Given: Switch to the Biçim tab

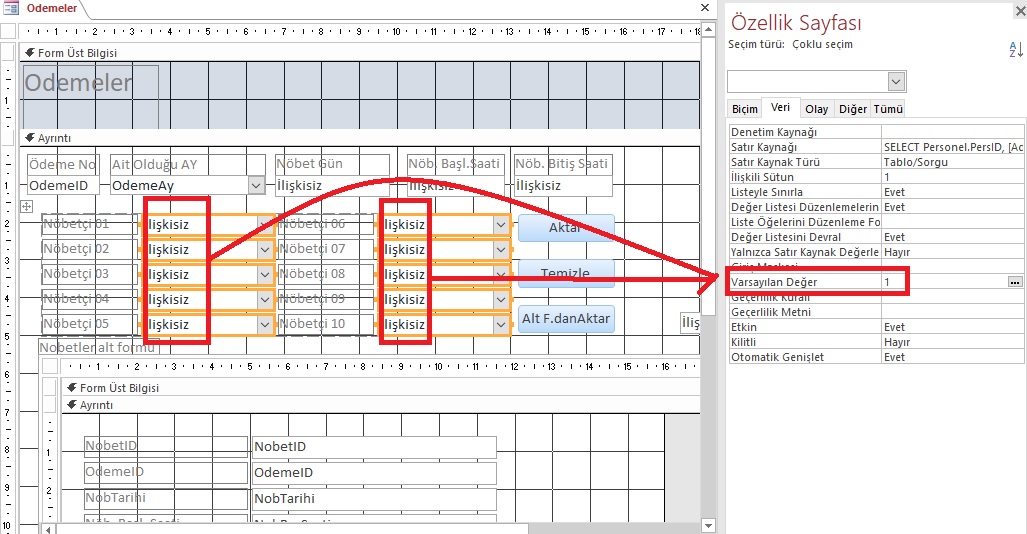Looking at the screenshot, I should point(745,109).
